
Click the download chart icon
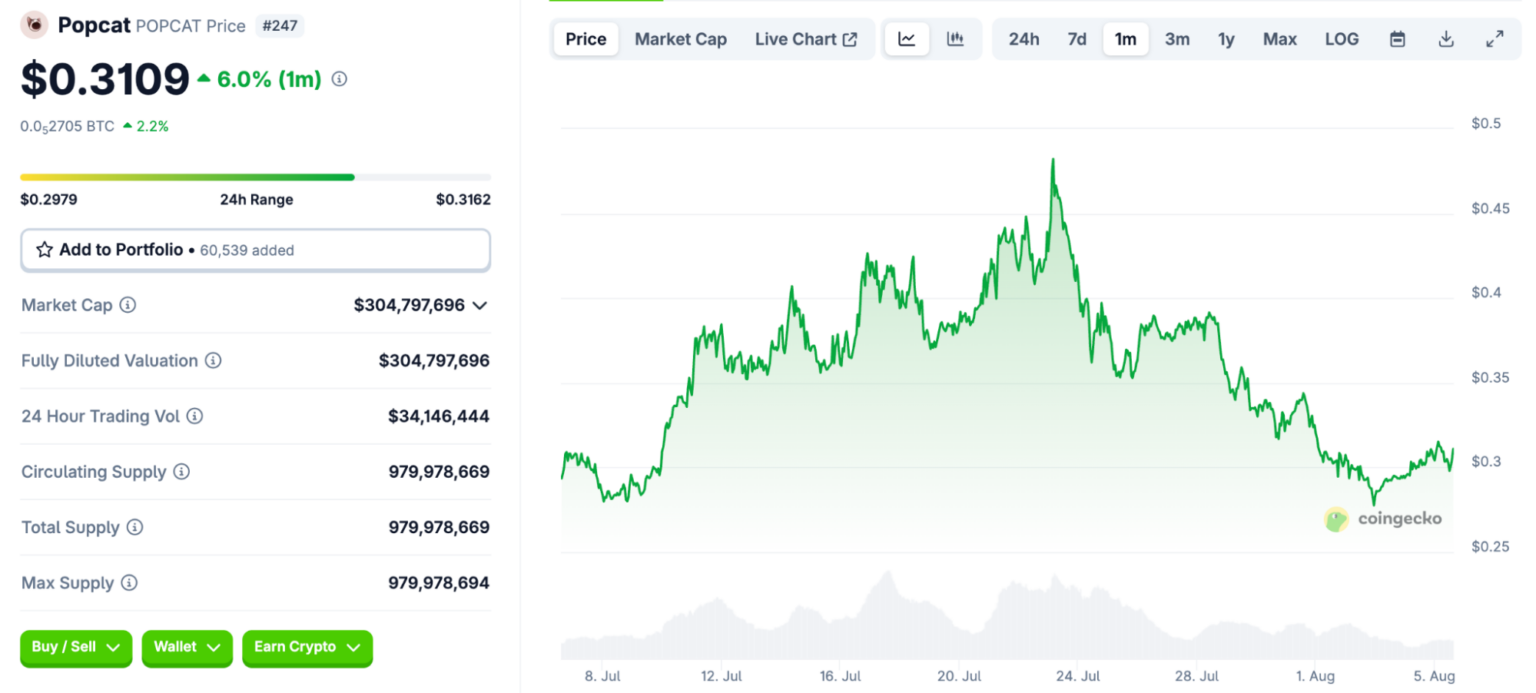tap(1445, 39)
